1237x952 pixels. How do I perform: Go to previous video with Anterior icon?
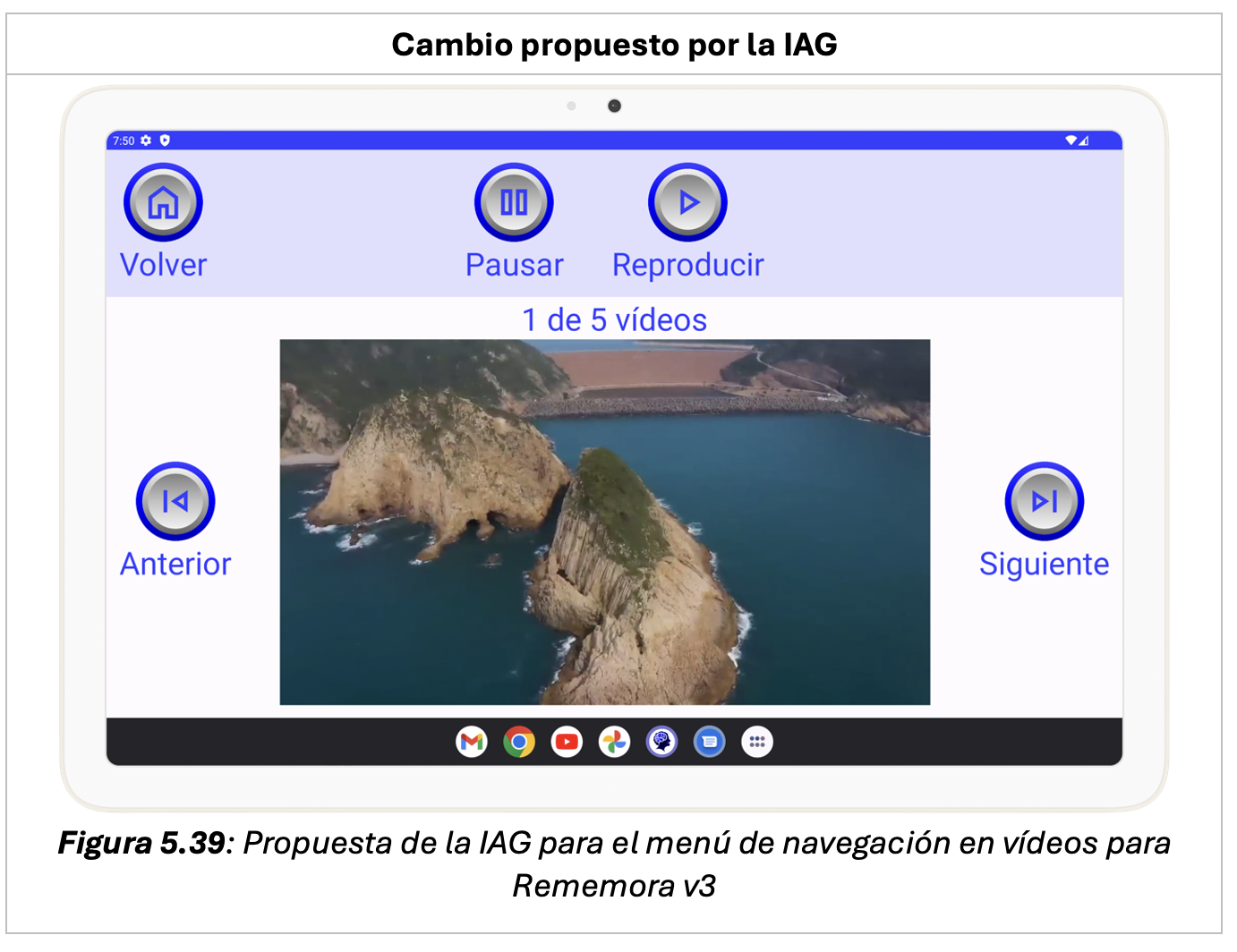click(x=175, y=501)
